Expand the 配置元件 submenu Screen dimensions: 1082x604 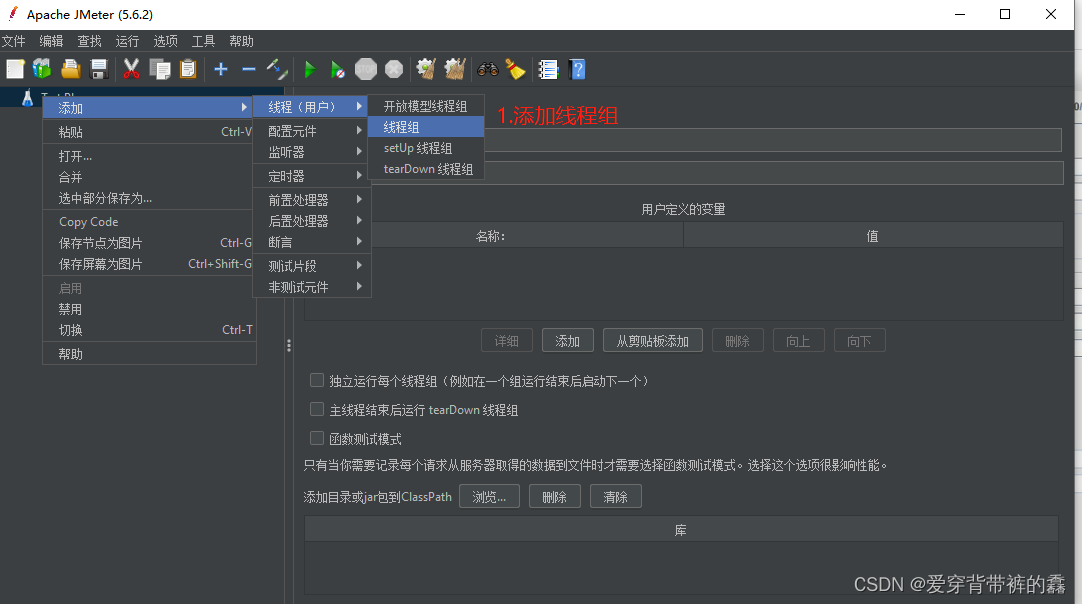tap(312, 130)
